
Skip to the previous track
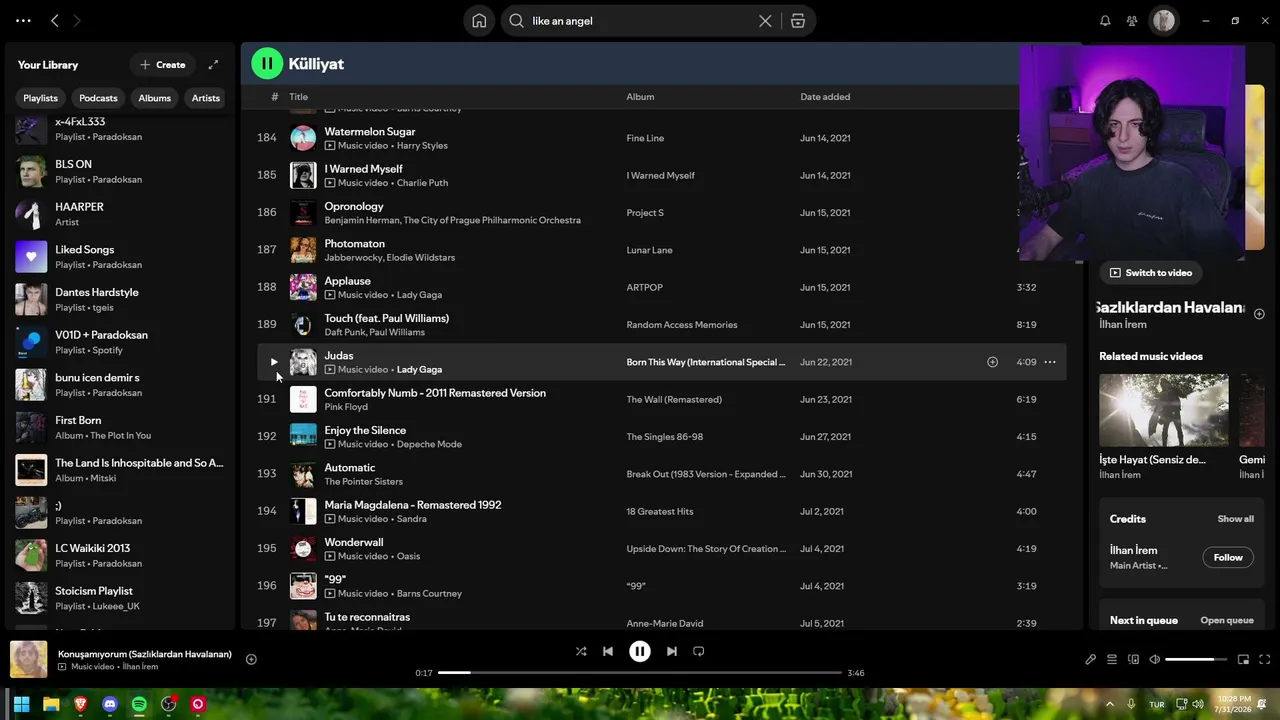click(607, 651)
